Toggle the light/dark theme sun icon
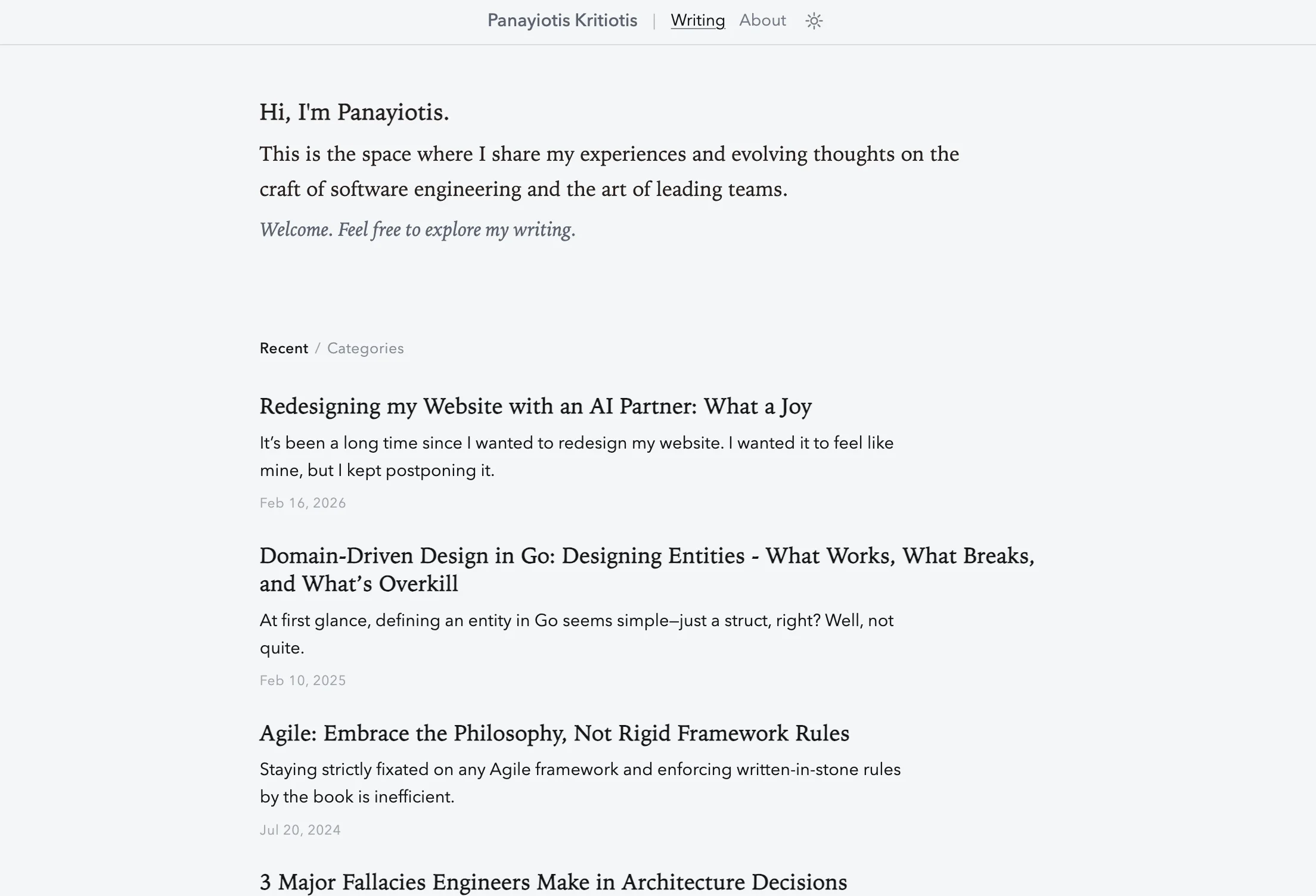1316x896 pixels. click(814, 21)
